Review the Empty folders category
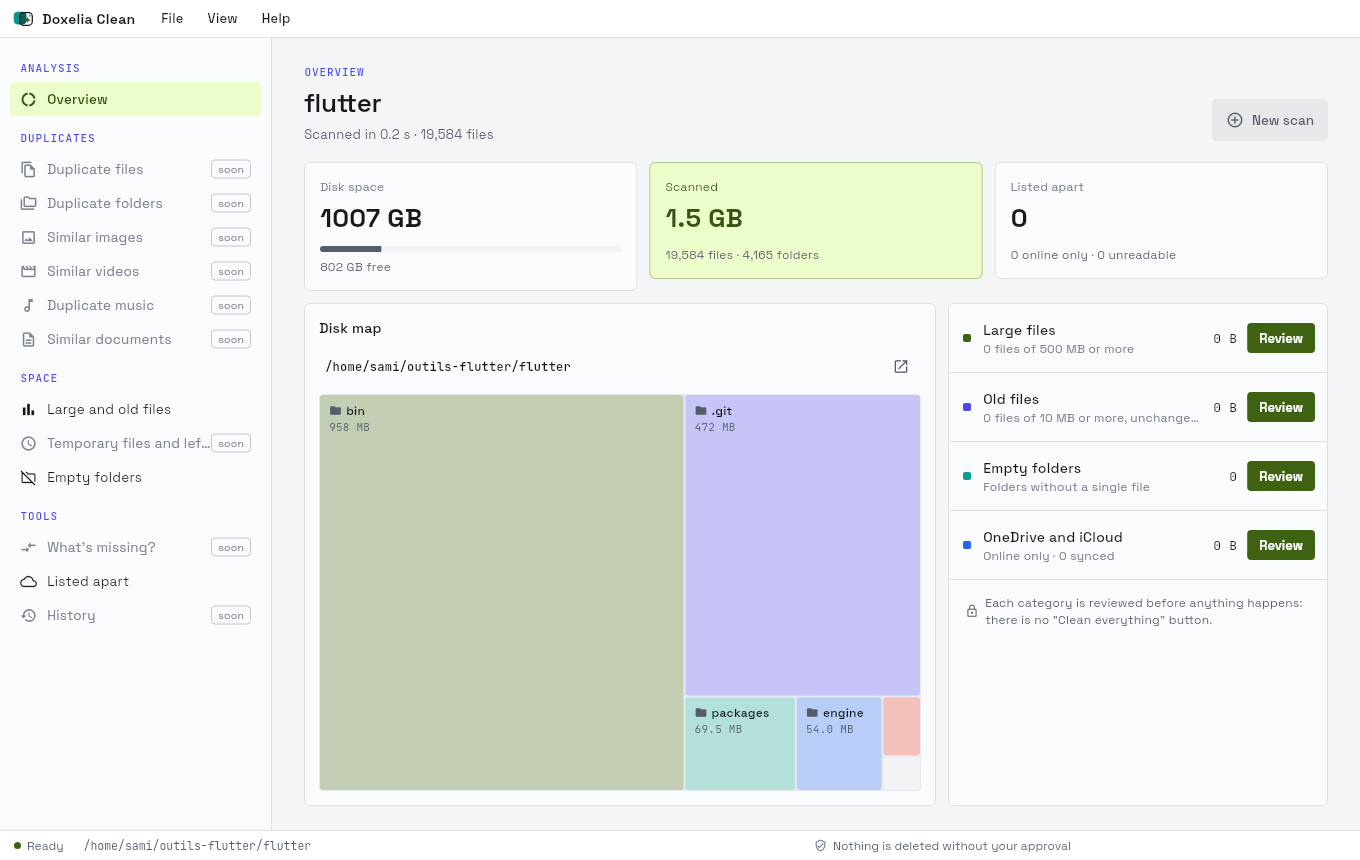 click(x=1280, y=476)
